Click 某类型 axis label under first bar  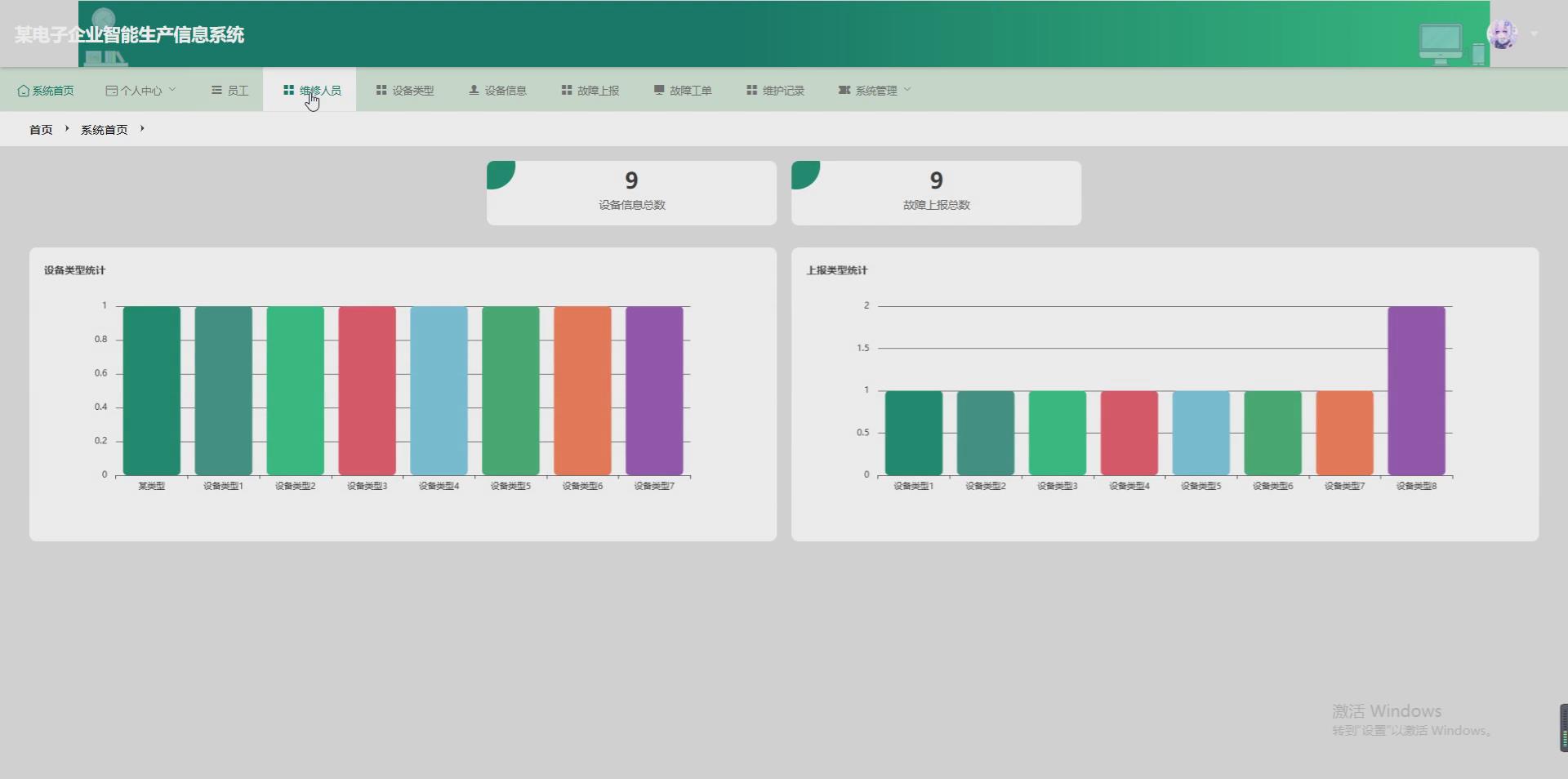[152, 486]
